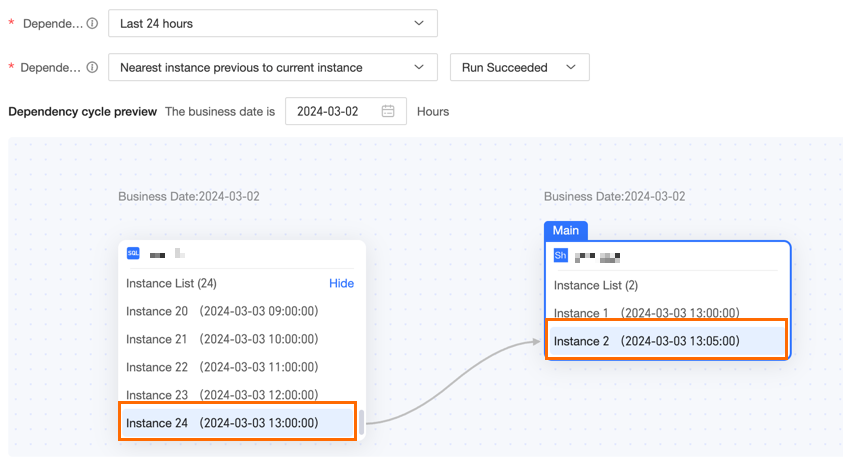
Task: Click chevron arrow of Run Succeeded selector
Action: pyautogui.click(x=571, y=68)
